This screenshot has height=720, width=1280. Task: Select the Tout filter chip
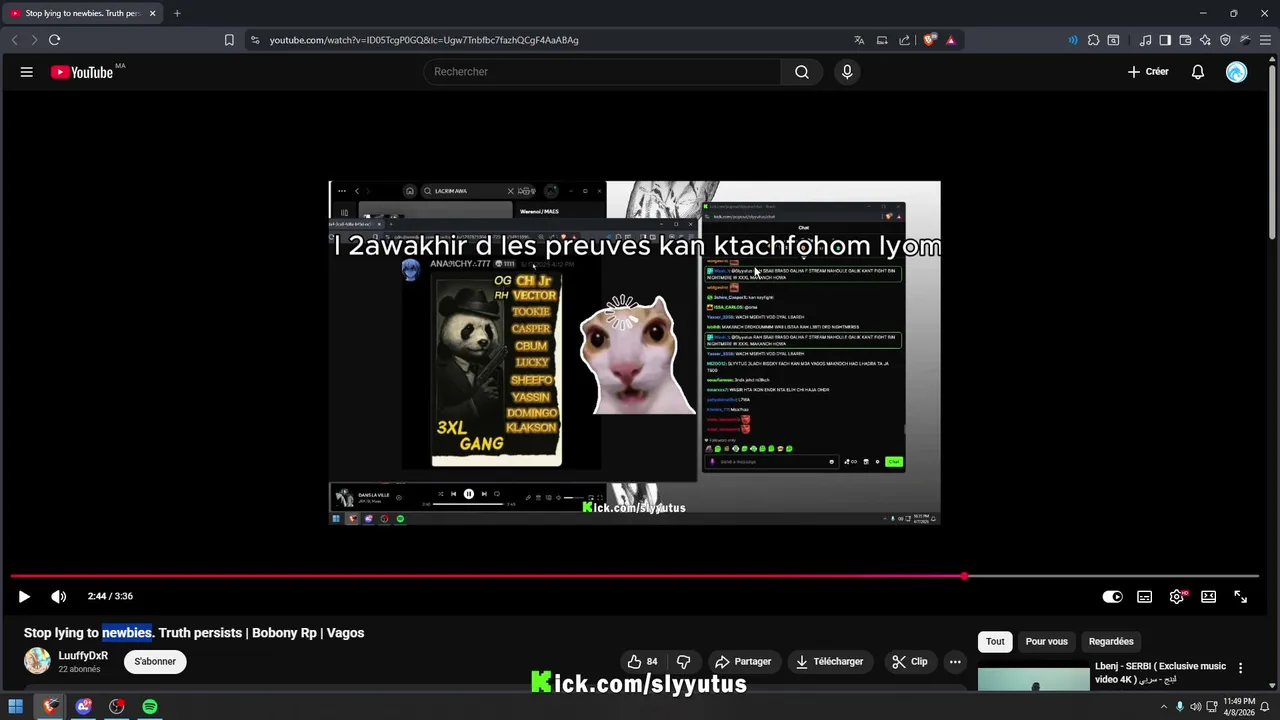coord(995,642)
